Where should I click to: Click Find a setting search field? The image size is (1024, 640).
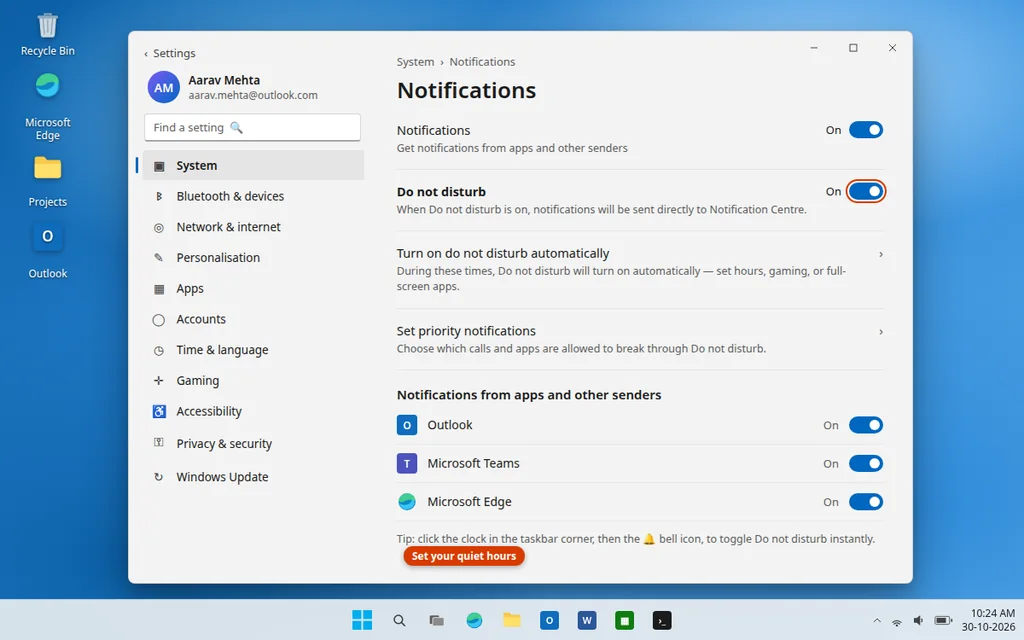(252, 127)
